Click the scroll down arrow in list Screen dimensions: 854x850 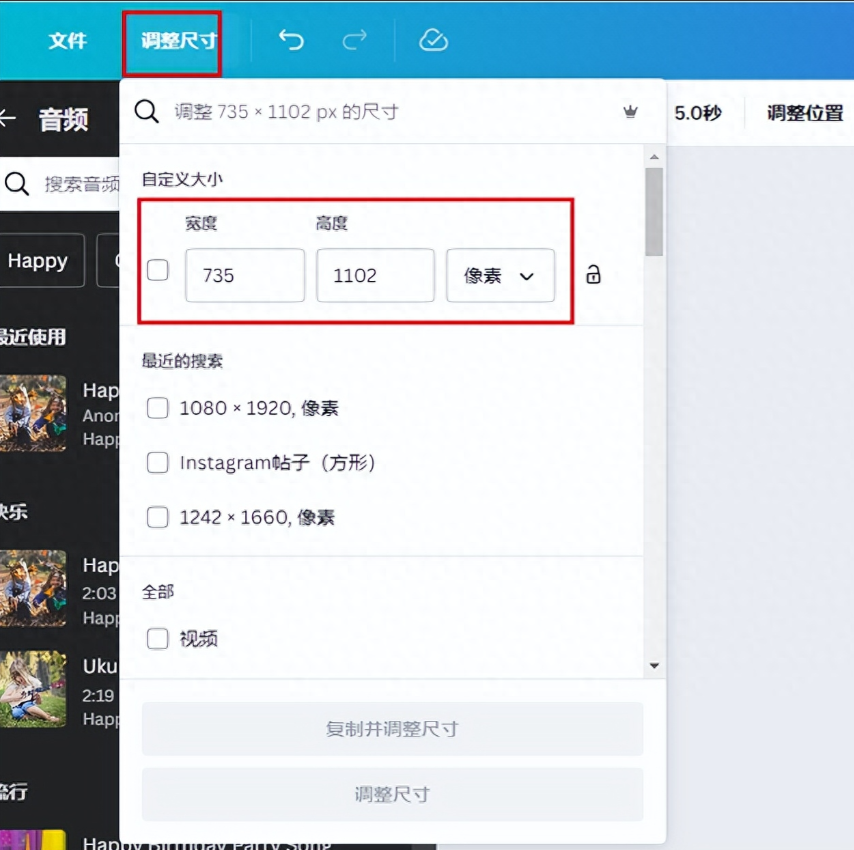click(x=654, y=665)
